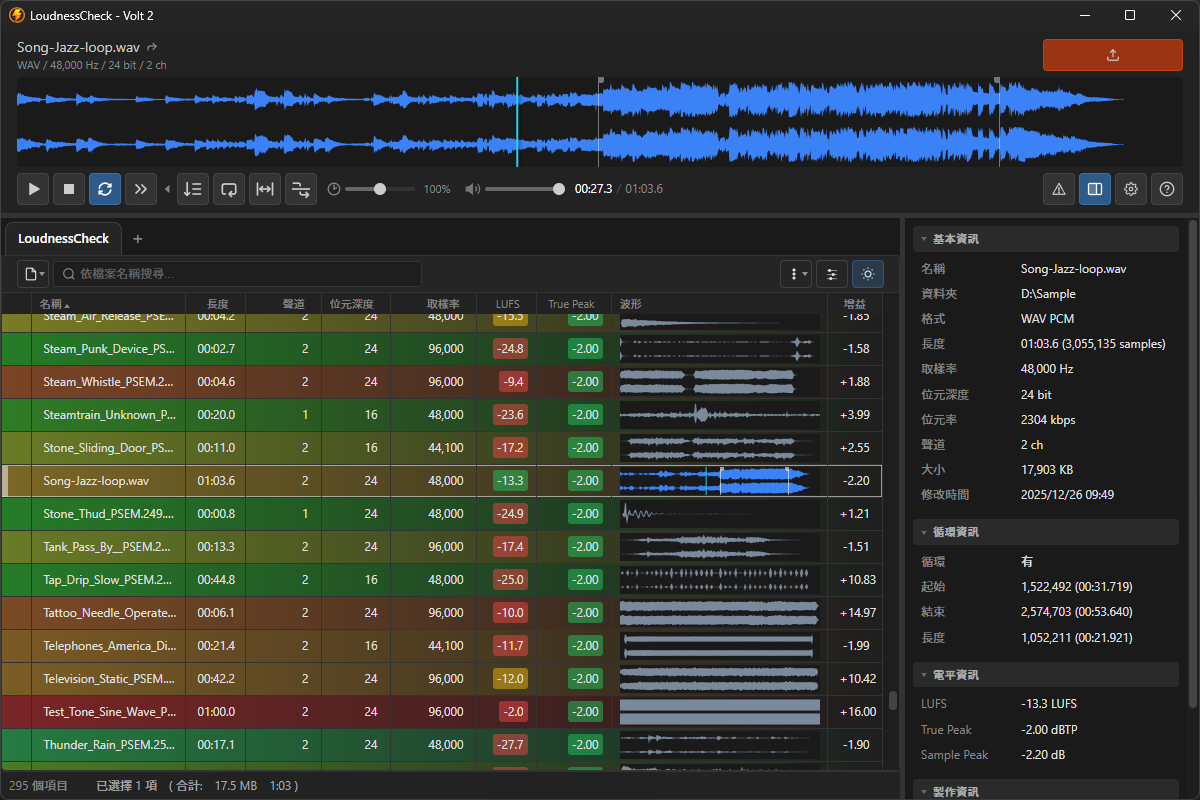
Task: Select the Tank_Pass_By row
Action: 442,547
